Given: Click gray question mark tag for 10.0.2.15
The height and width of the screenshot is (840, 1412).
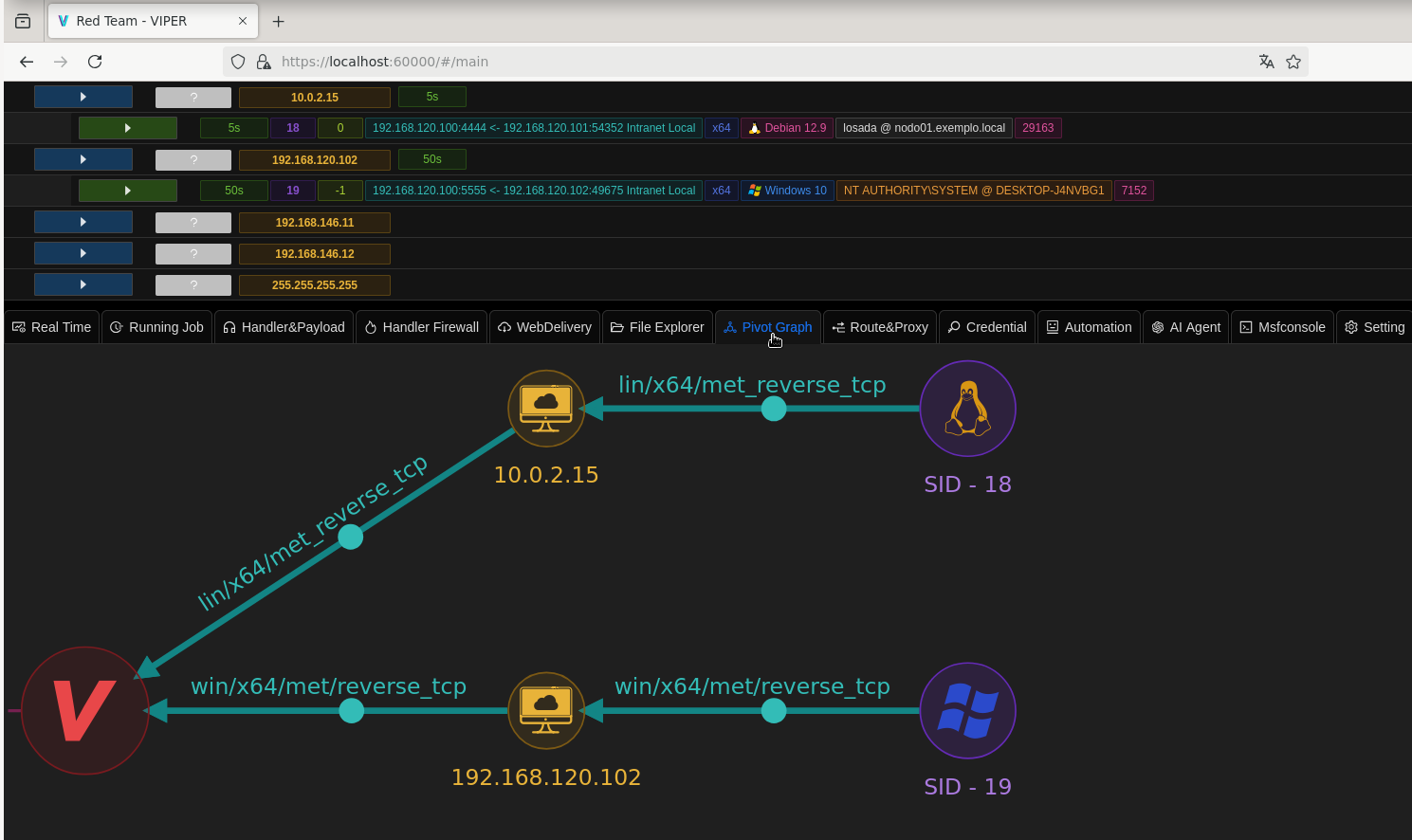Looking at the screenshot, I should click(x=193, y=97).
